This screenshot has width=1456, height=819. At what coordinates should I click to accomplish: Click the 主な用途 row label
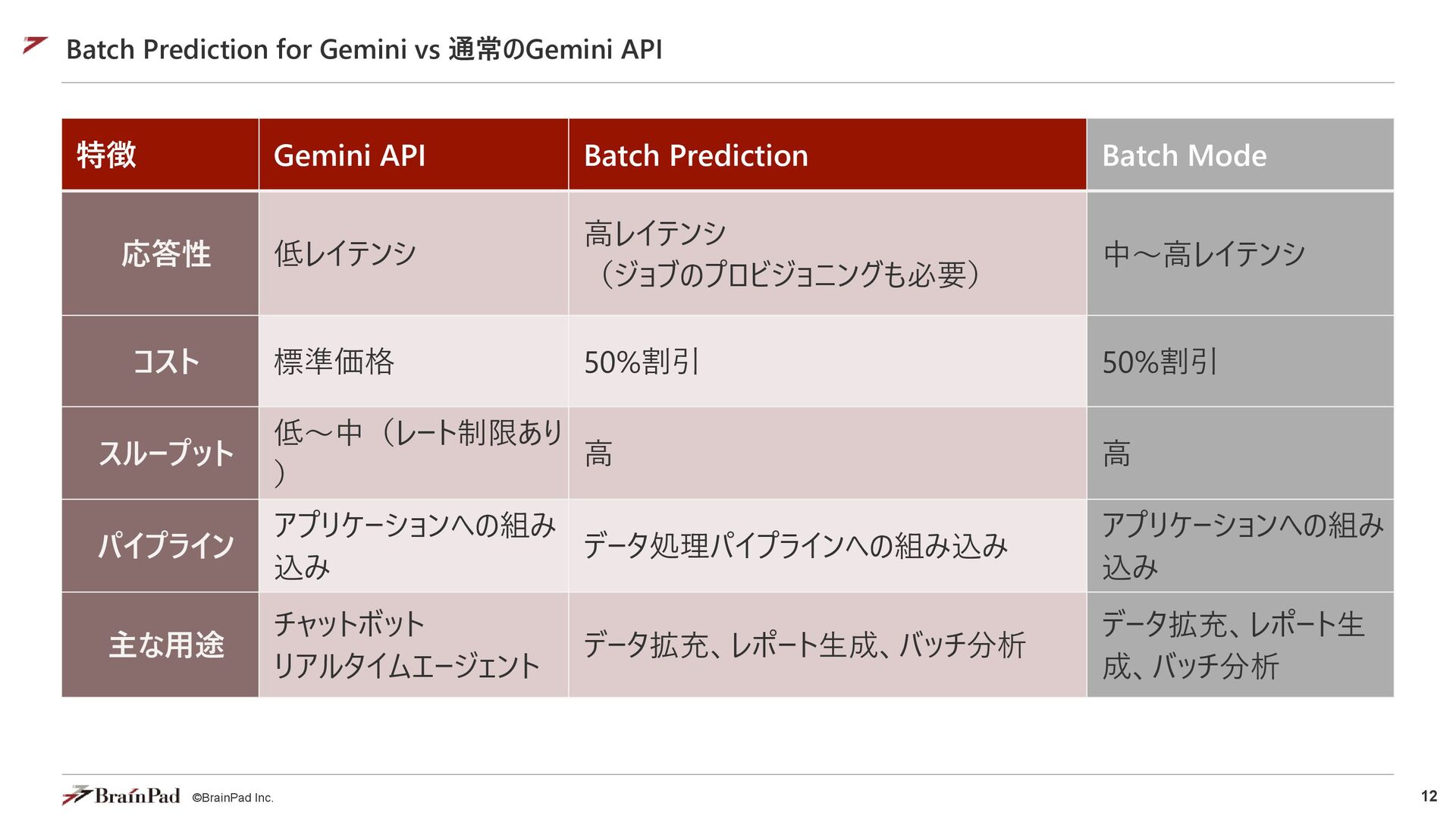pyautogui.click(x=160, y=645)
